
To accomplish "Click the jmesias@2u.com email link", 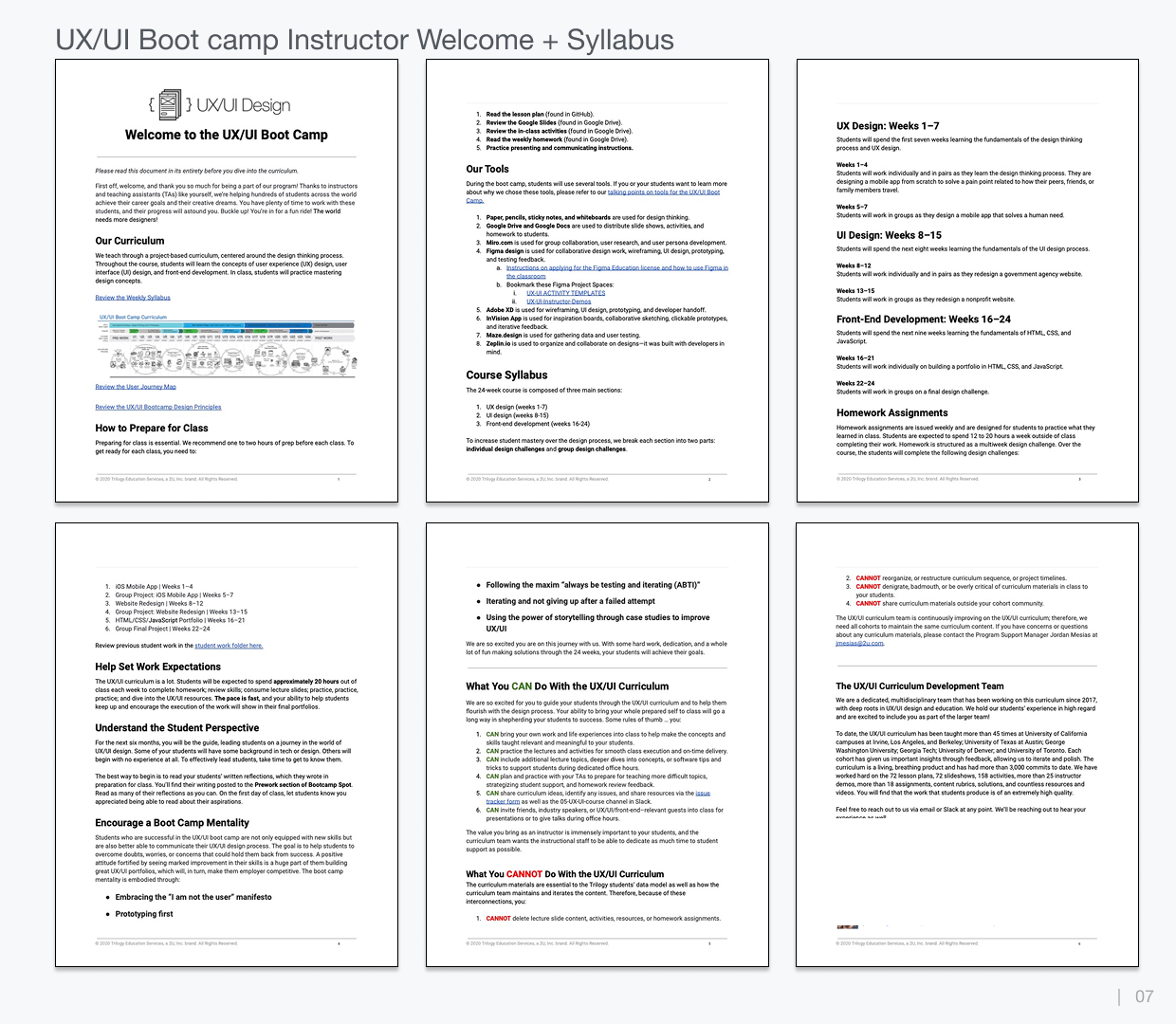I will pos(859,643).
